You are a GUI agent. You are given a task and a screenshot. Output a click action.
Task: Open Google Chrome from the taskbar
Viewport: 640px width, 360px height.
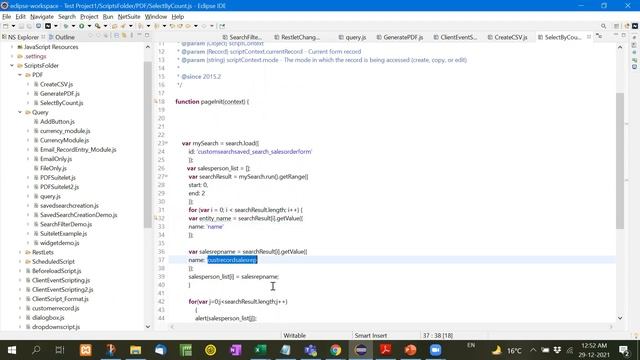tap(336, 350)
